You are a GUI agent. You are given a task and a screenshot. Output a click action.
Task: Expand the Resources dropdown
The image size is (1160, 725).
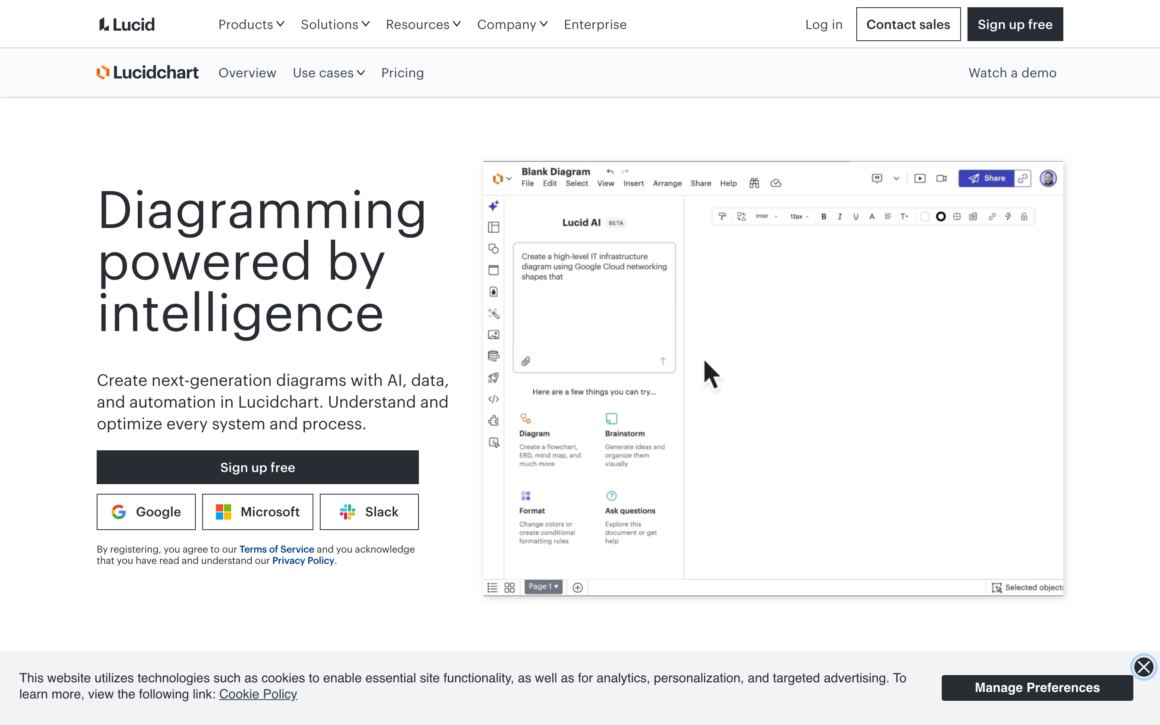tap(423, 24)
